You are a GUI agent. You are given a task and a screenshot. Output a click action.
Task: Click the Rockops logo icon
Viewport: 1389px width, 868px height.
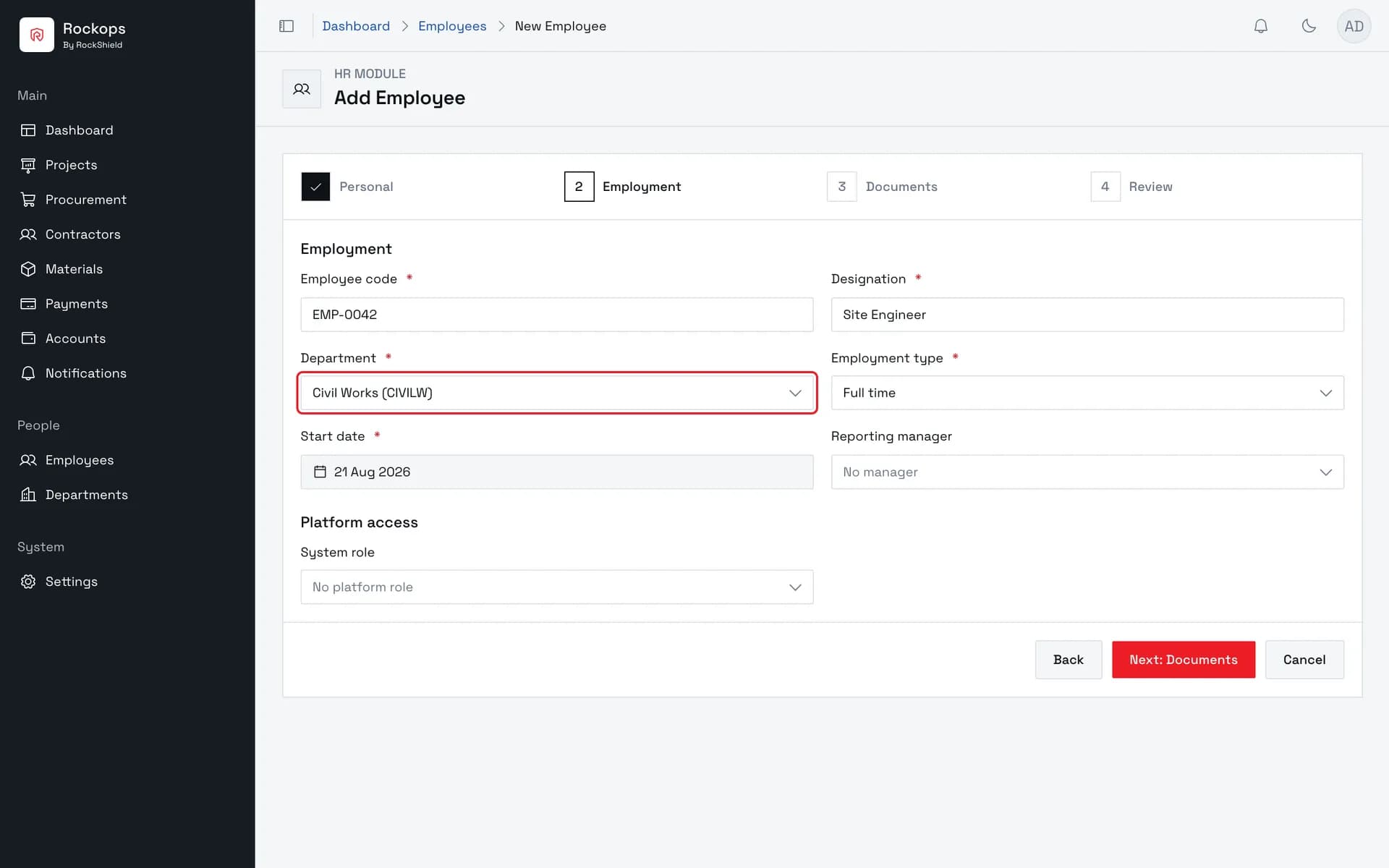(x=37, y=35)
